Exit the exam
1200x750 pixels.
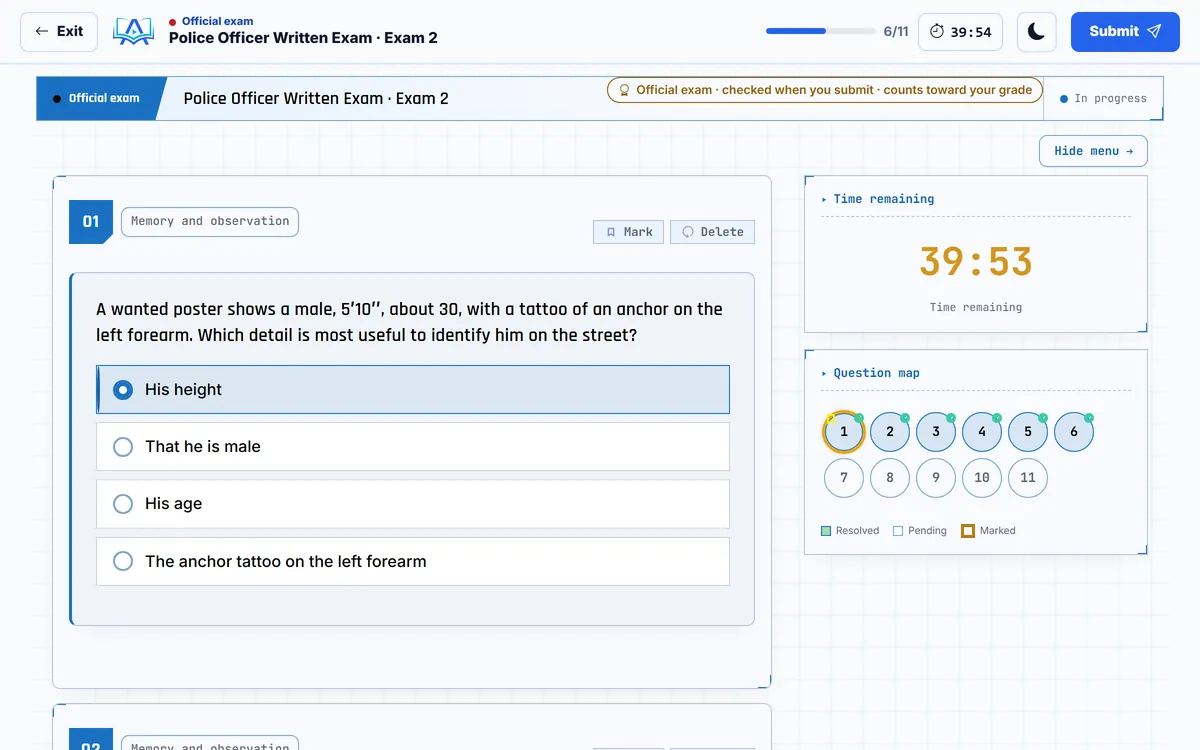(59, 32)
